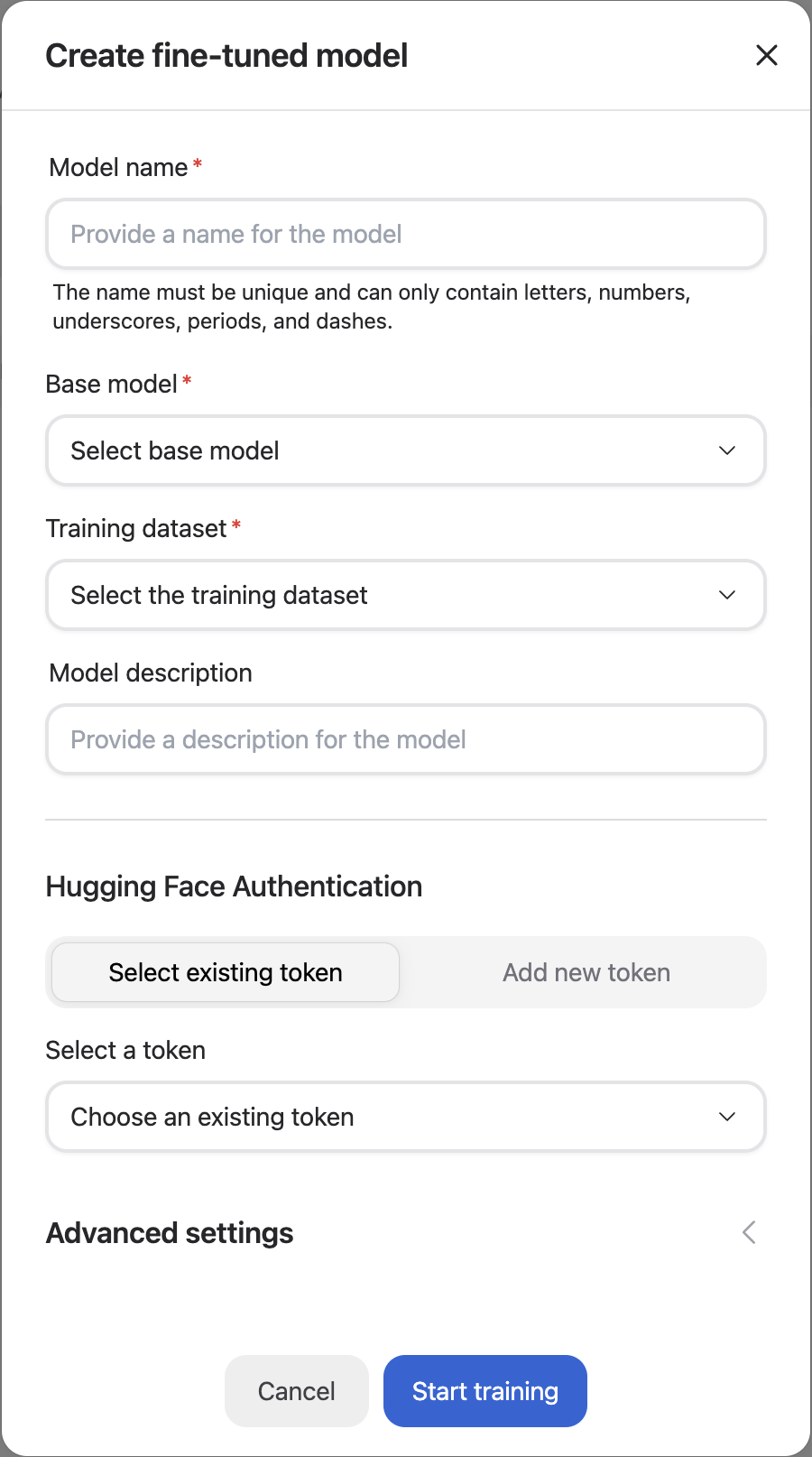Close the Create fine-tuned model dialog
Screen dimensions: 812x1457
(x=766, y=55)
